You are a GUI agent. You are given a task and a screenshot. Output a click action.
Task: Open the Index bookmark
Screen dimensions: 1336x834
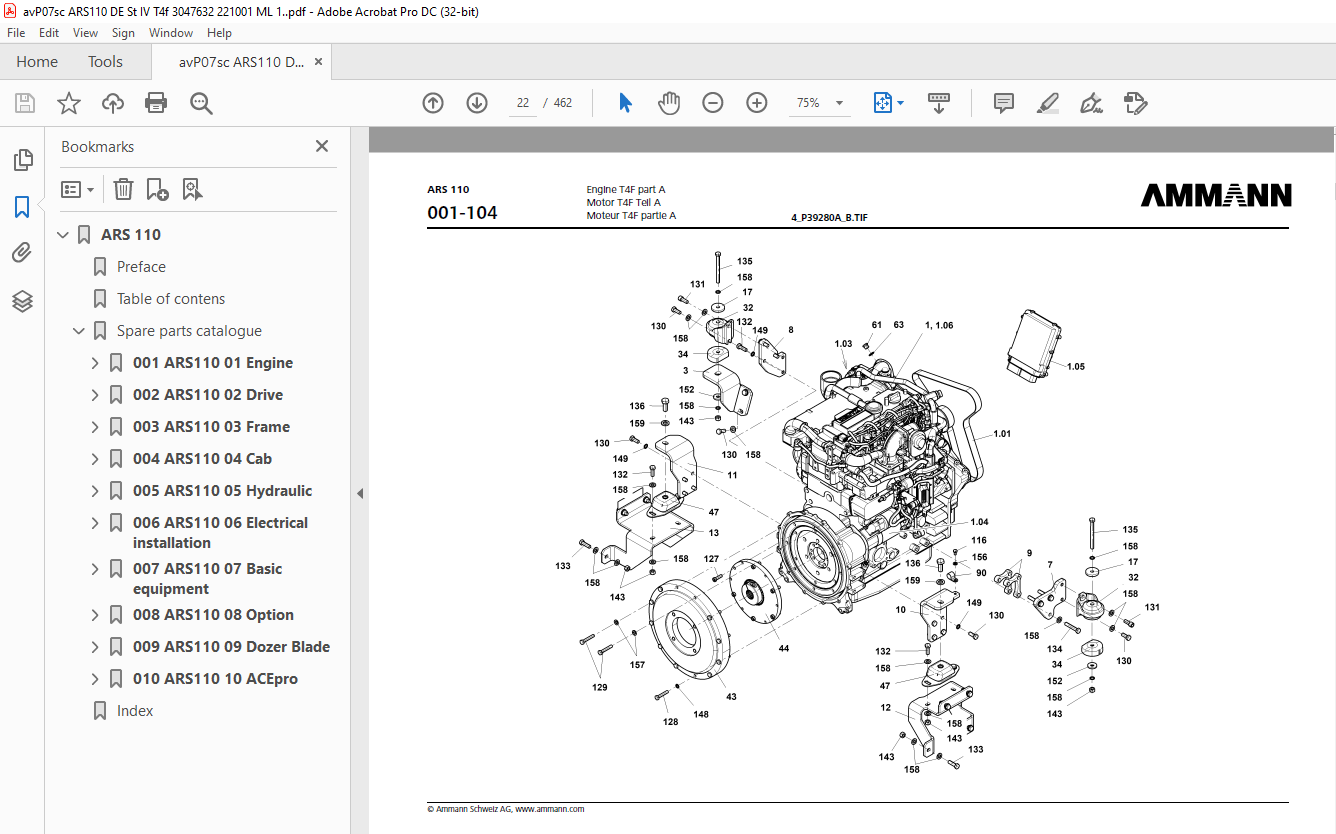[135, 711]
